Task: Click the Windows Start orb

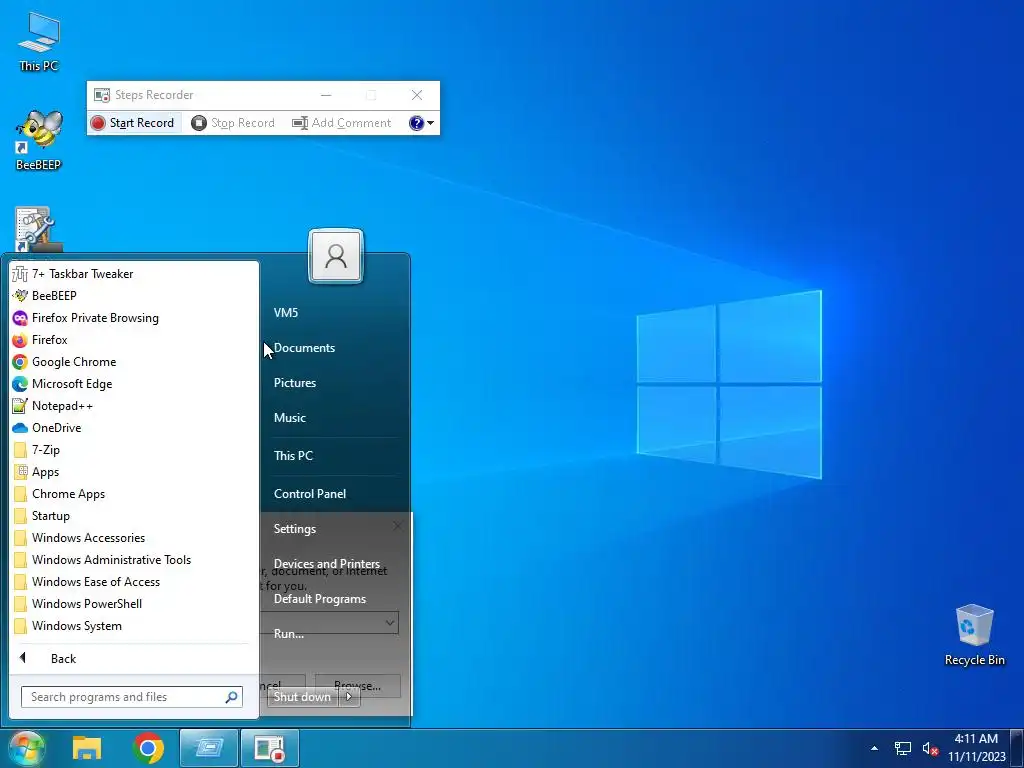Action: coord(26,748)
